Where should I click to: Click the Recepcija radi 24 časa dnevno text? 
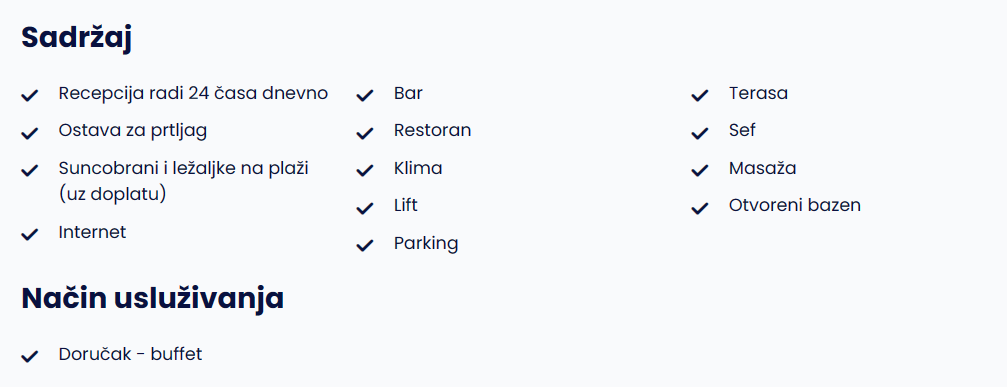193,93
